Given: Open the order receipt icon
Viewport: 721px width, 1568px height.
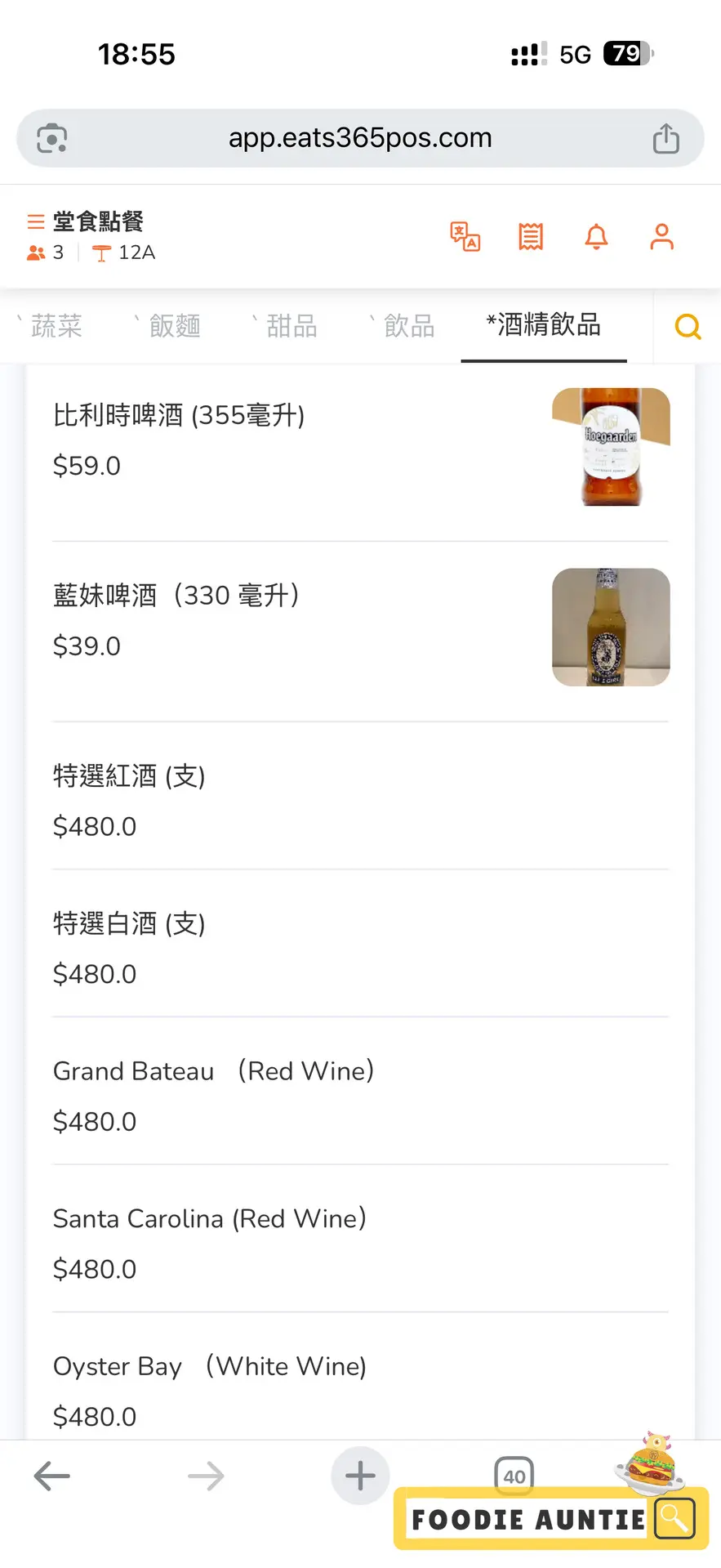Looking at the screenshot, I should click(531, 237).
